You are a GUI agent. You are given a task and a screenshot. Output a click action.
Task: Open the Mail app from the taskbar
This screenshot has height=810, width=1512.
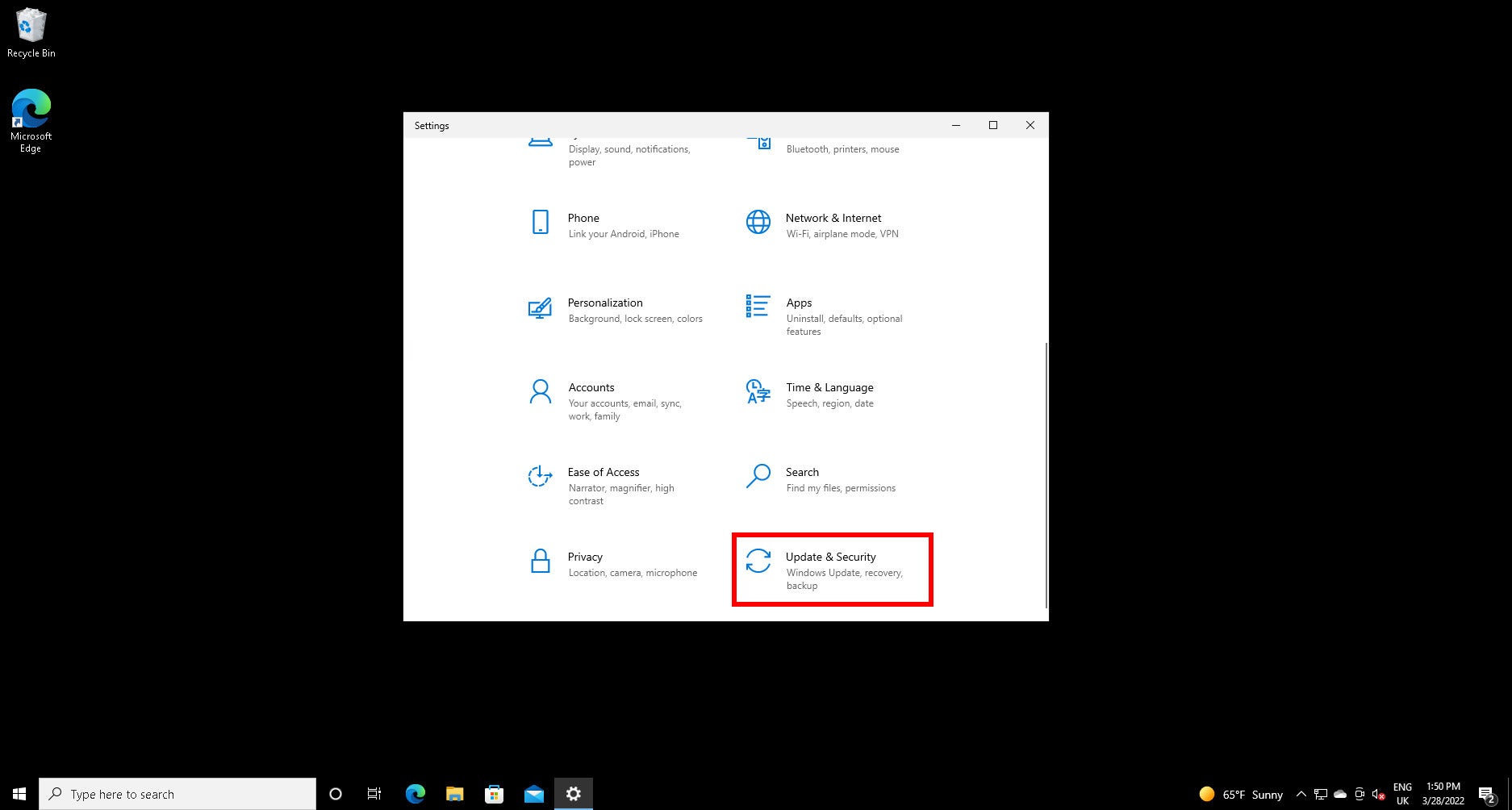(533, 794)
